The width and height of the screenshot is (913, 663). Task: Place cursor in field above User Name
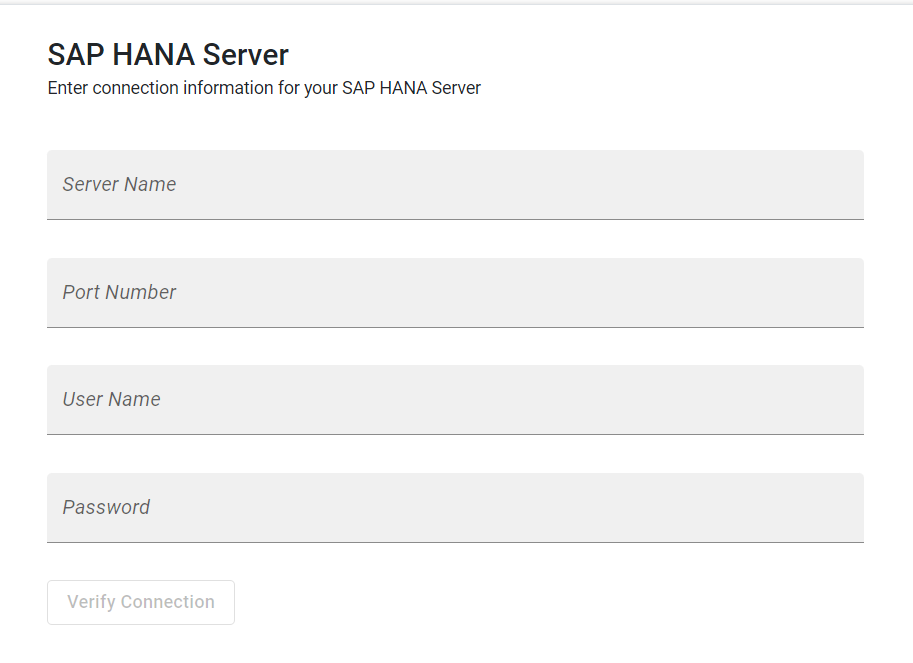(x=455, y=293)
